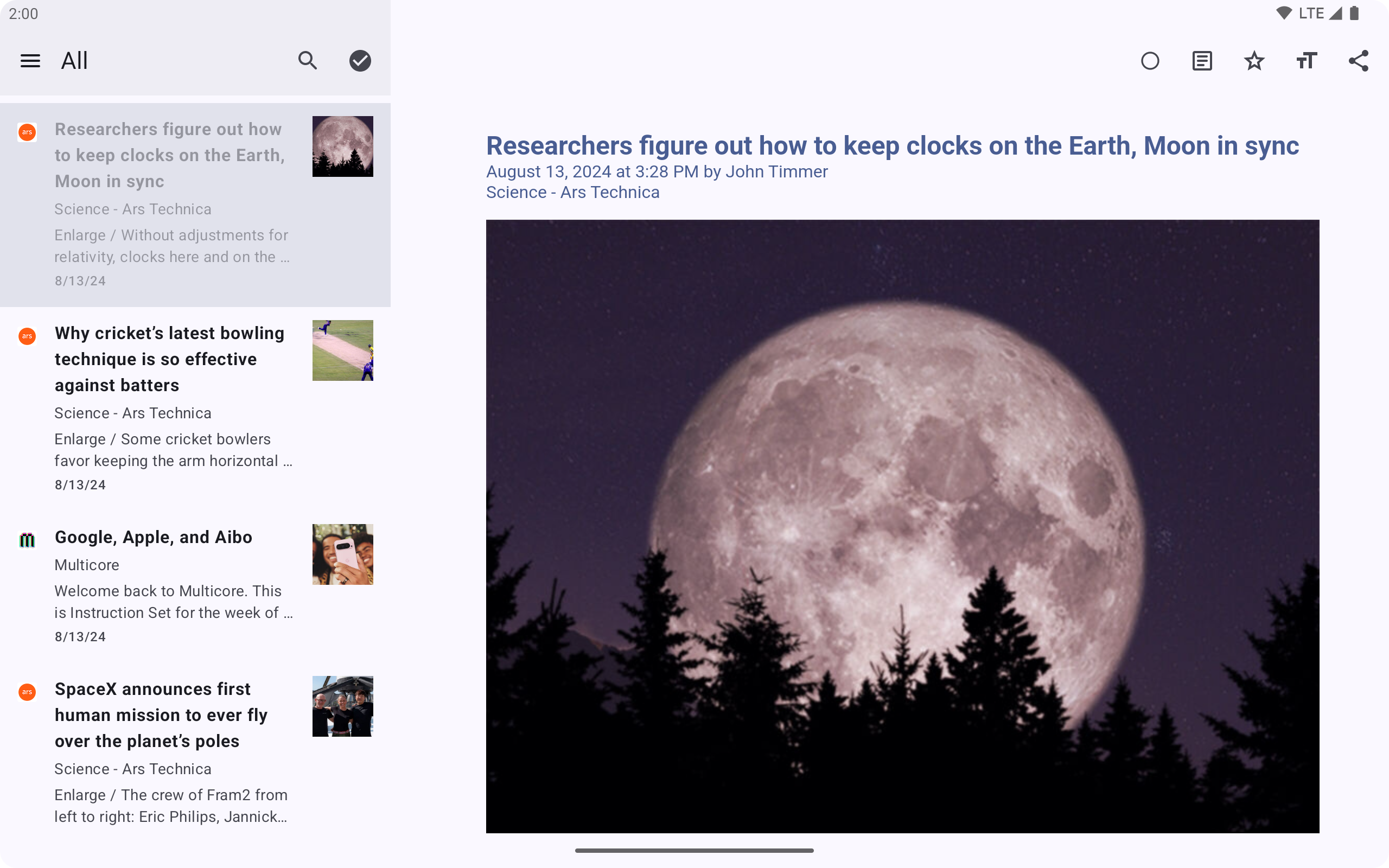Click the Science - Ars Technica feed link

pos(572,192)
